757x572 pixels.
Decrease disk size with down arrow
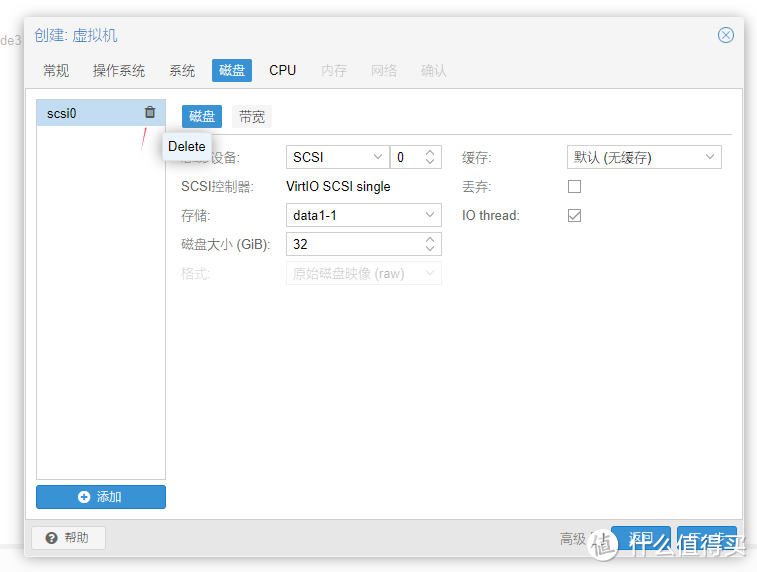pos(430,249)
